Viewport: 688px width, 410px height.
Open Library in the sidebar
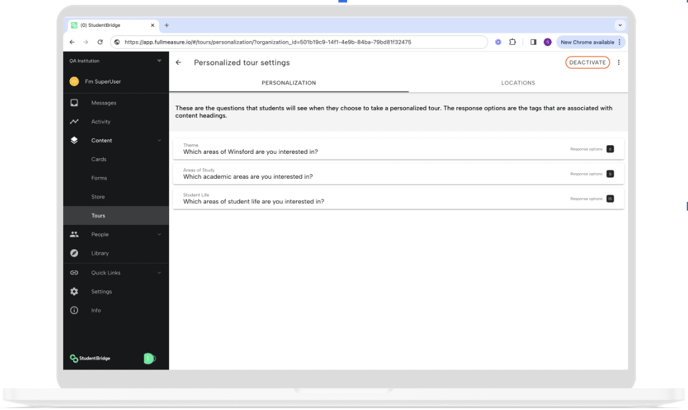tap(100, 253)
